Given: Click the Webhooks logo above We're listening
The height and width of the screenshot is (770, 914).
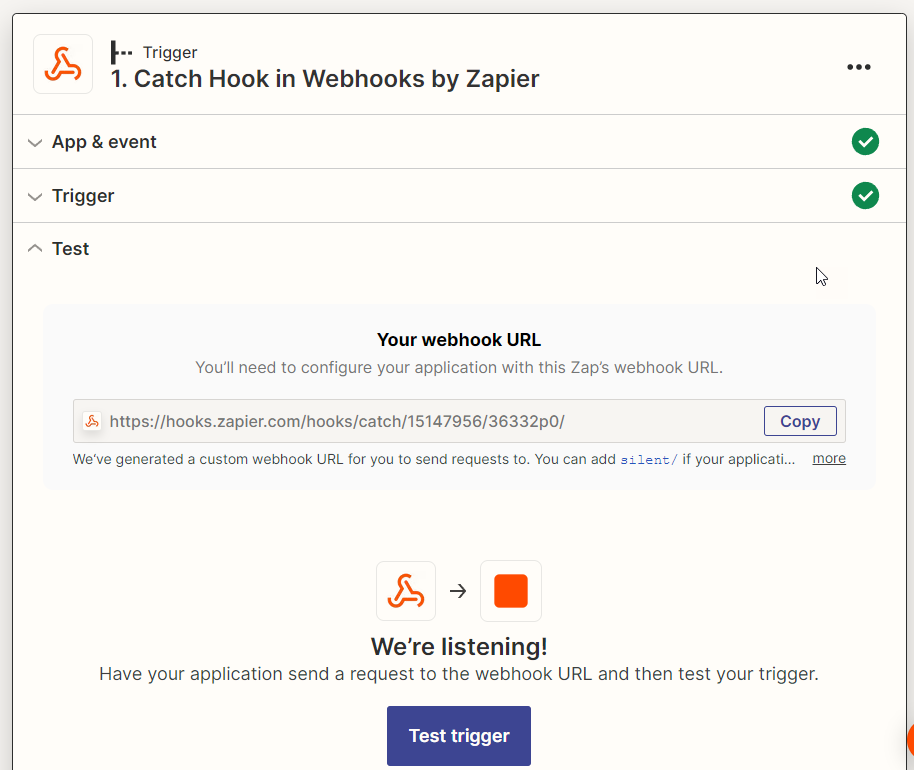Looking at the screenshot, I should coord(405,590).
